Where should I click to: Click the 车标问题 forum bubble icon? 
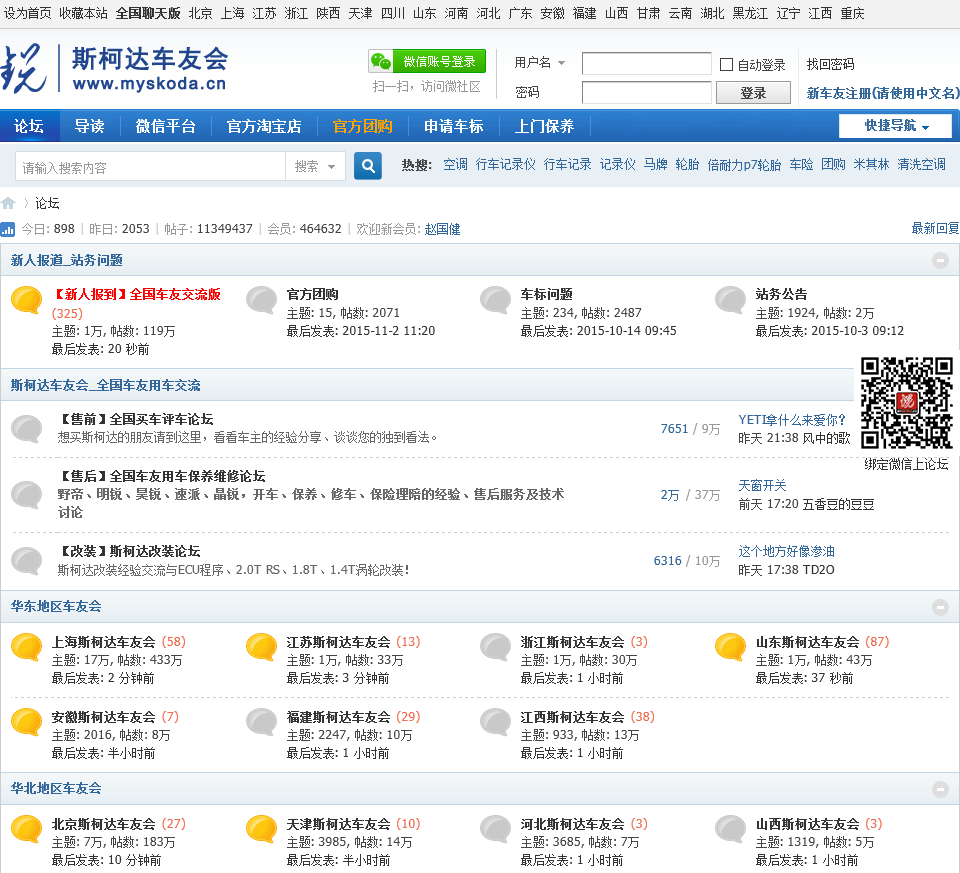point(495,300)
